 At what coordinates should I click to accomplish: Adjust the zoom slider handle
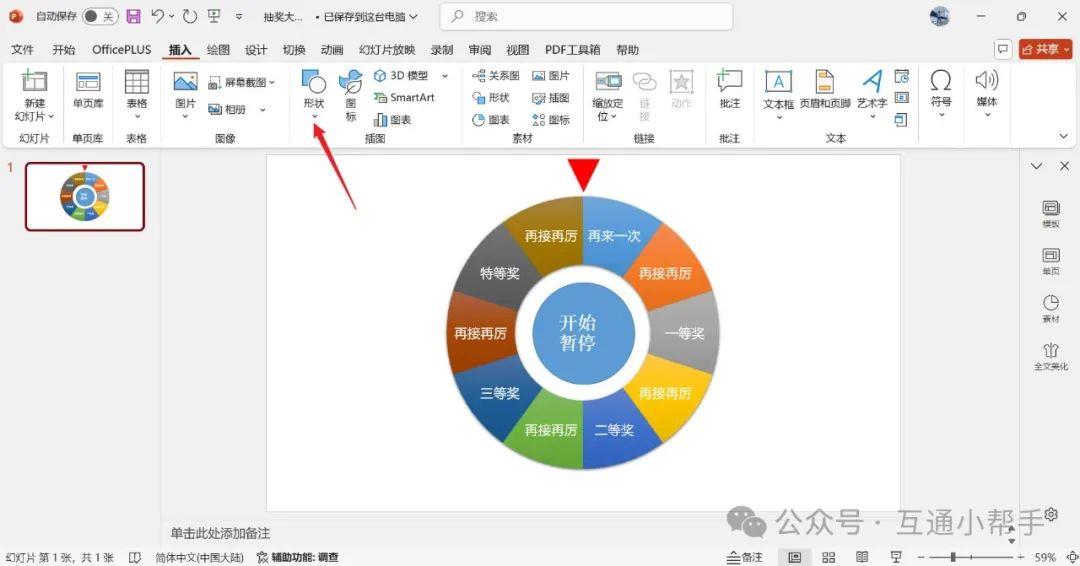coord(953,556)
